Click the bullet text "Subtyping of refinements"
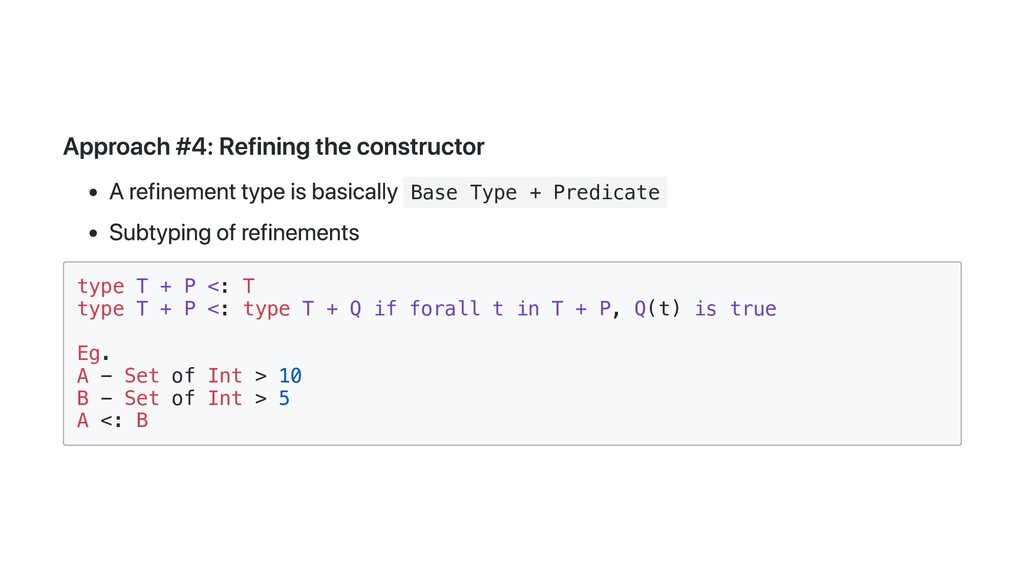This screenshot has height=576, width=1024. click(234, 233)
